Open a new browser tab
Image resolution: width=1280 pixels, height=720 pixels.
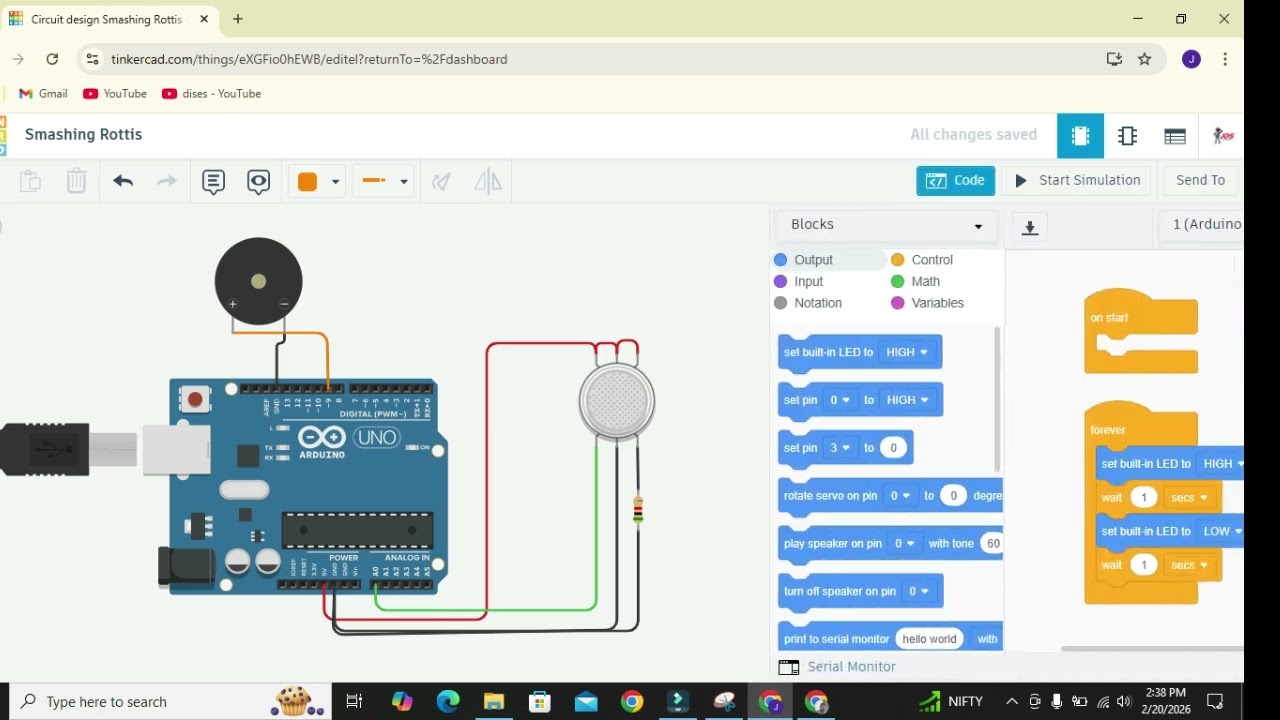pyautogui.click(x=238, y=19)
